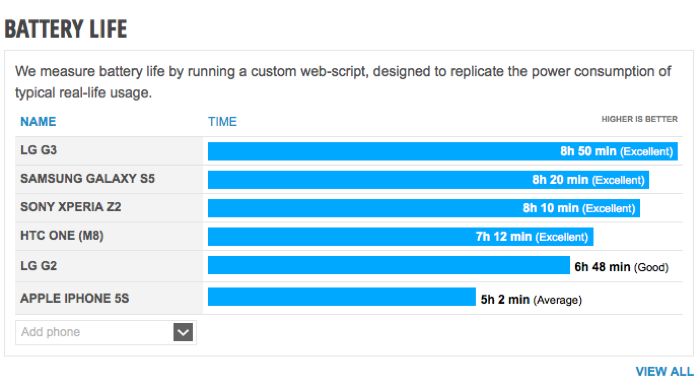Select the Samsung Galaxy S5 name
Image resolution: width=700 pixels, height=386 pixels.
(88, 178)
